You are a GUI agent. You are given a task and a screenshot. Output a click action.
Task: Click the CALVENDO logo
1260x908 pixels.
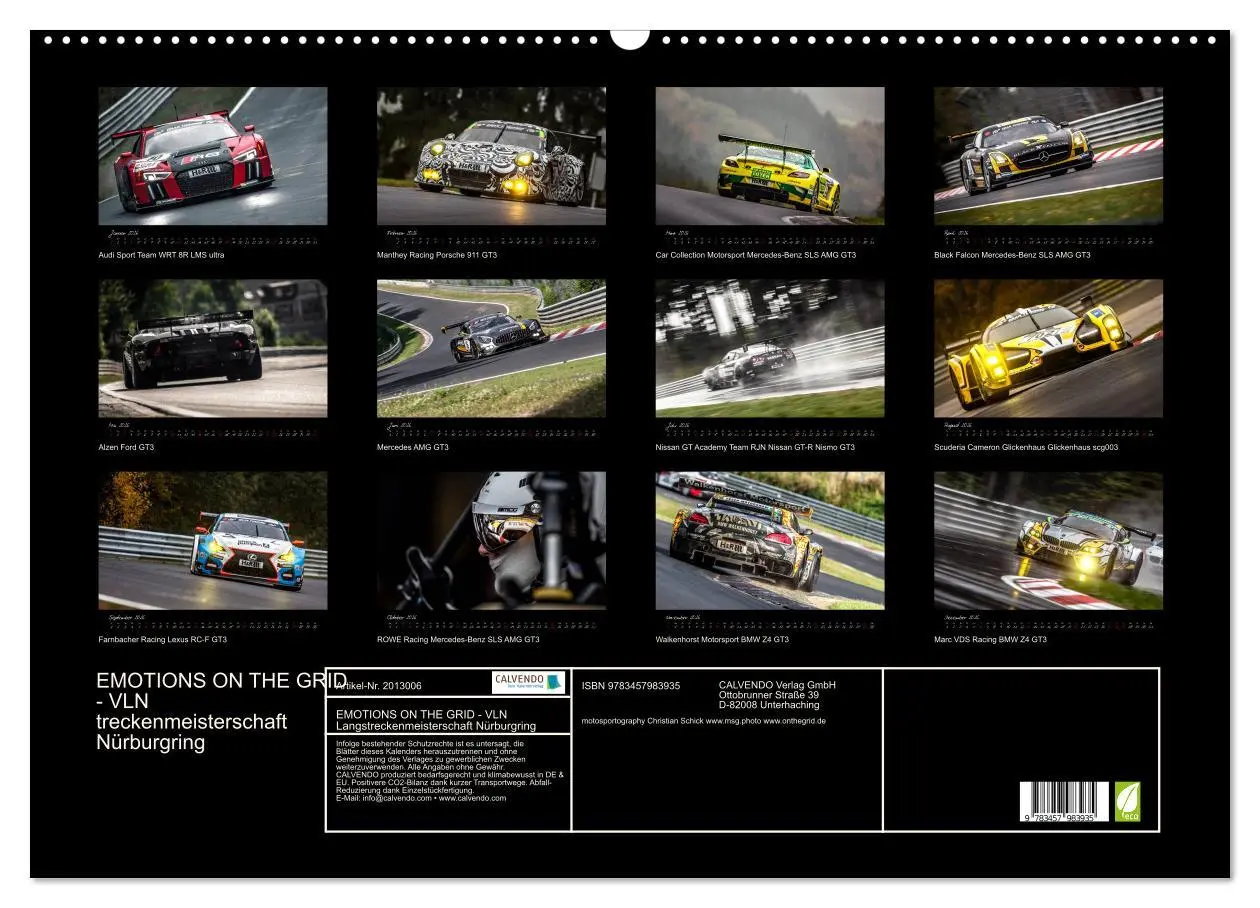pyautogui.click(x=529, y=682)
